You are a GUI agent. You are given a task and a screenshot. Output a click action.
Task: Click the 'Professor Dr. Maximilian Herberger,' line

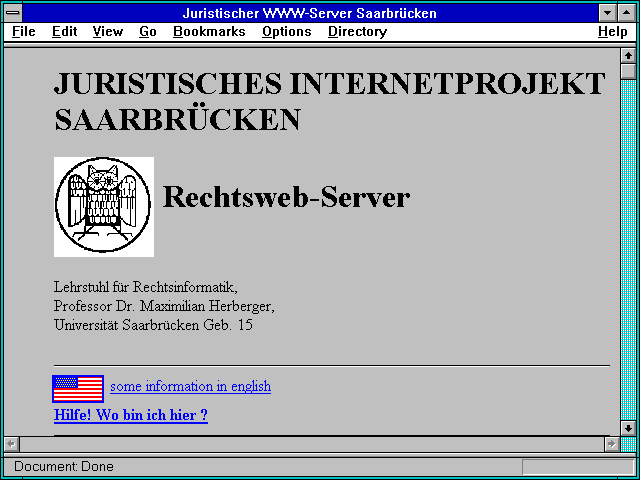tap(164, 306)
